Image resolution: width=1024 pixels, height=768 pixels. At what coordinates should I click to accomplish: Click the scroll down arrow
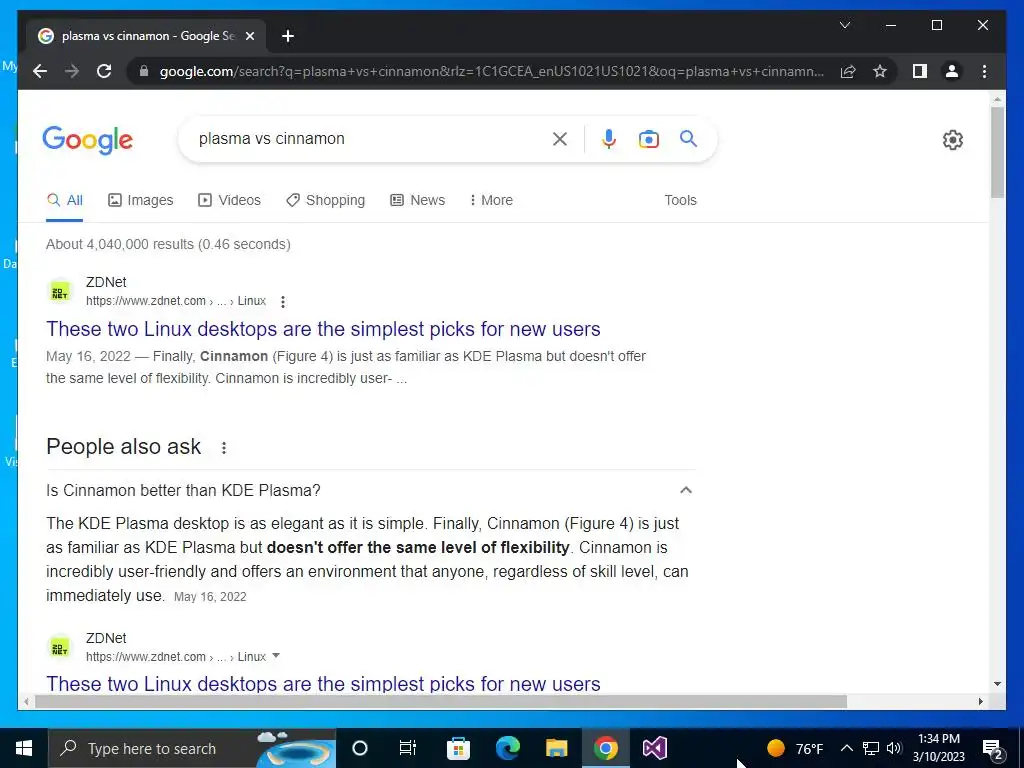(x=997, y=684)
